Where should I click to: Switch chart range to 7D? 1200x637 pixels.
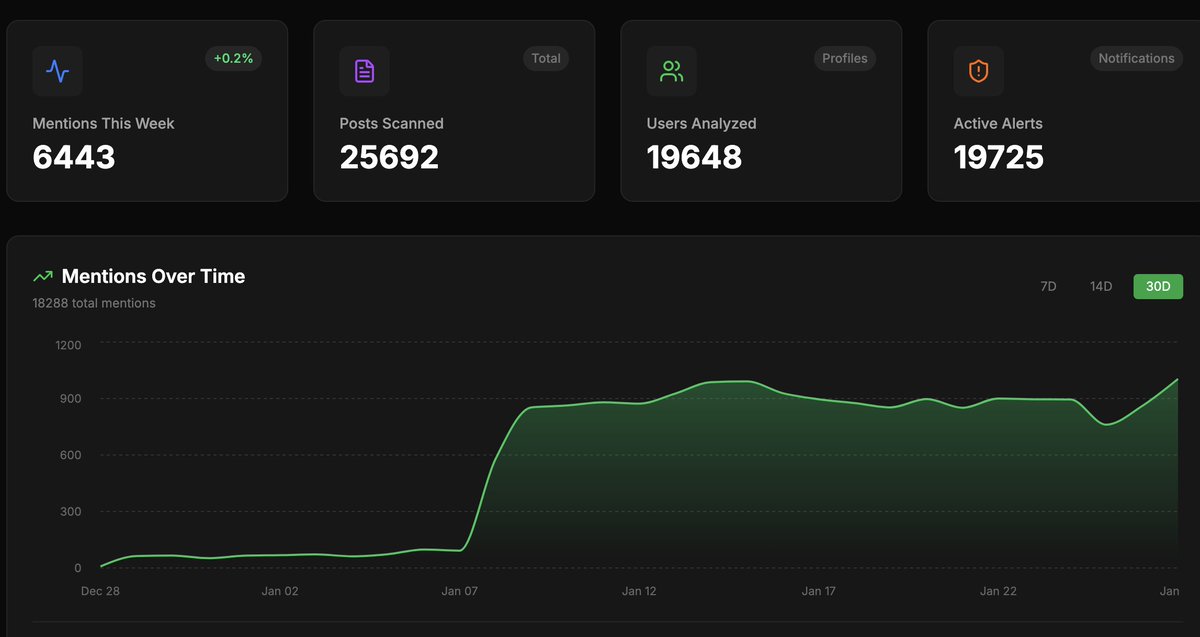pyautogui.click(x=1048, y=286)
